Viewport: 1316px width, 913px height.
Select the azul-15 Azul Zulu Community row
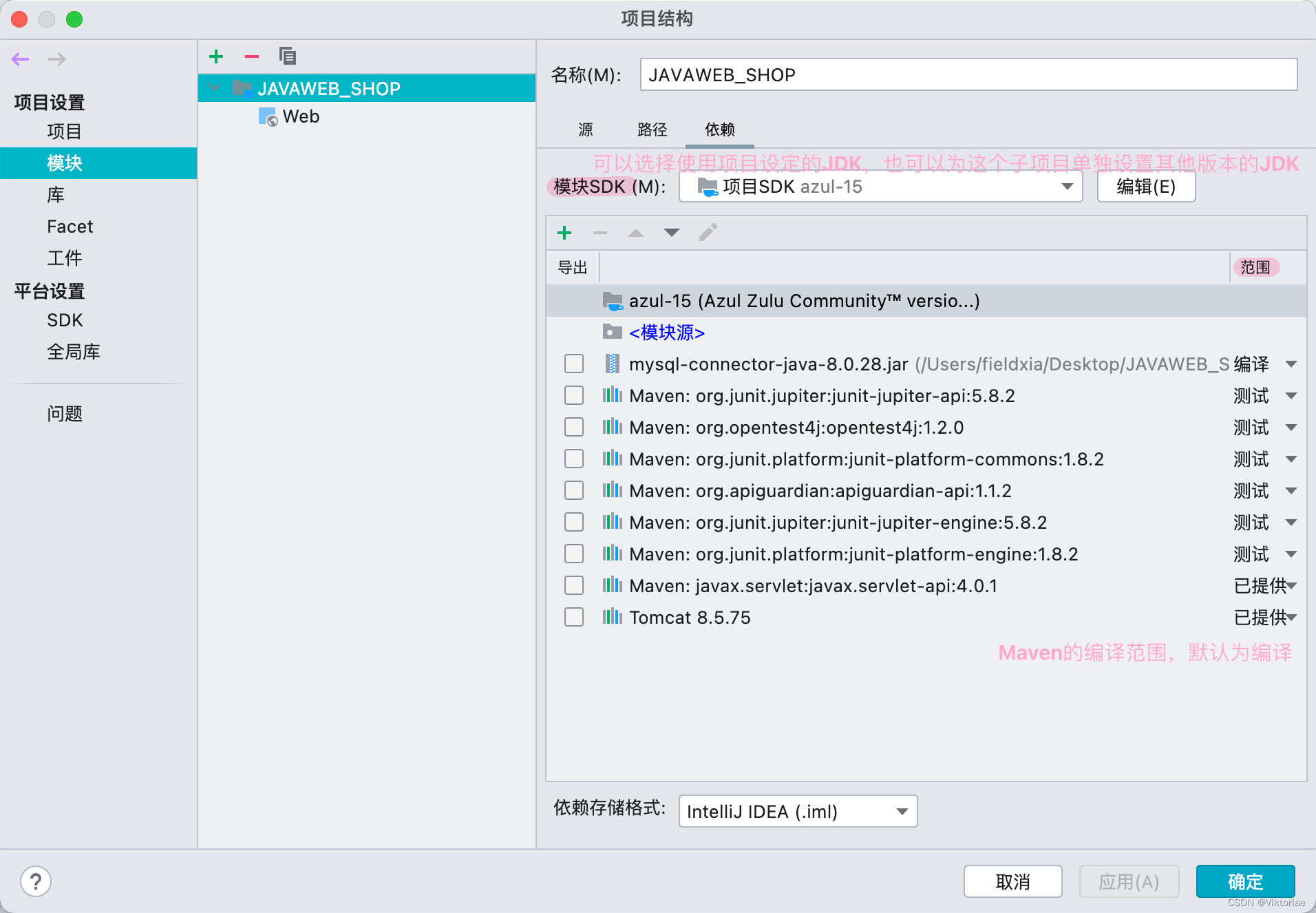[x=926, y=301]
